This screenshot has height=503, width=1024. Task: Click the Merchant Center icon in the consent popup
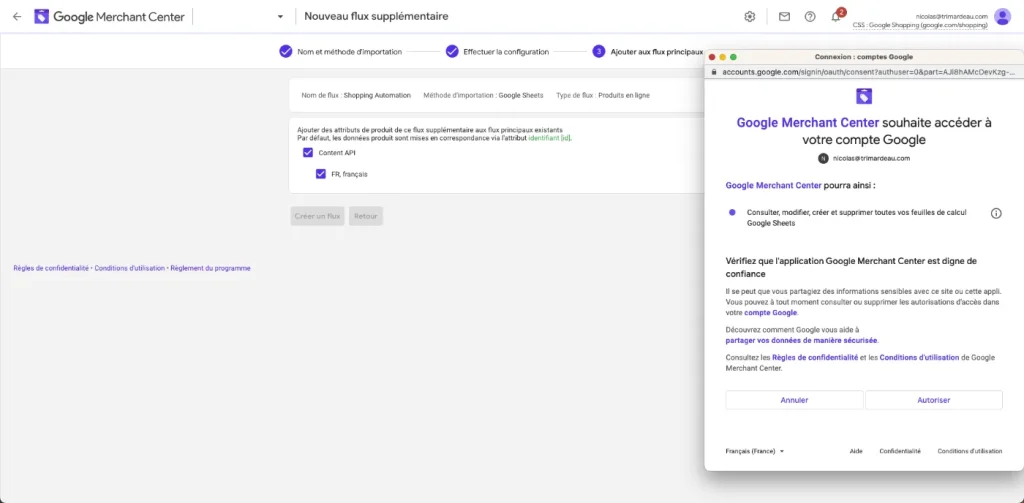(863, 96)
